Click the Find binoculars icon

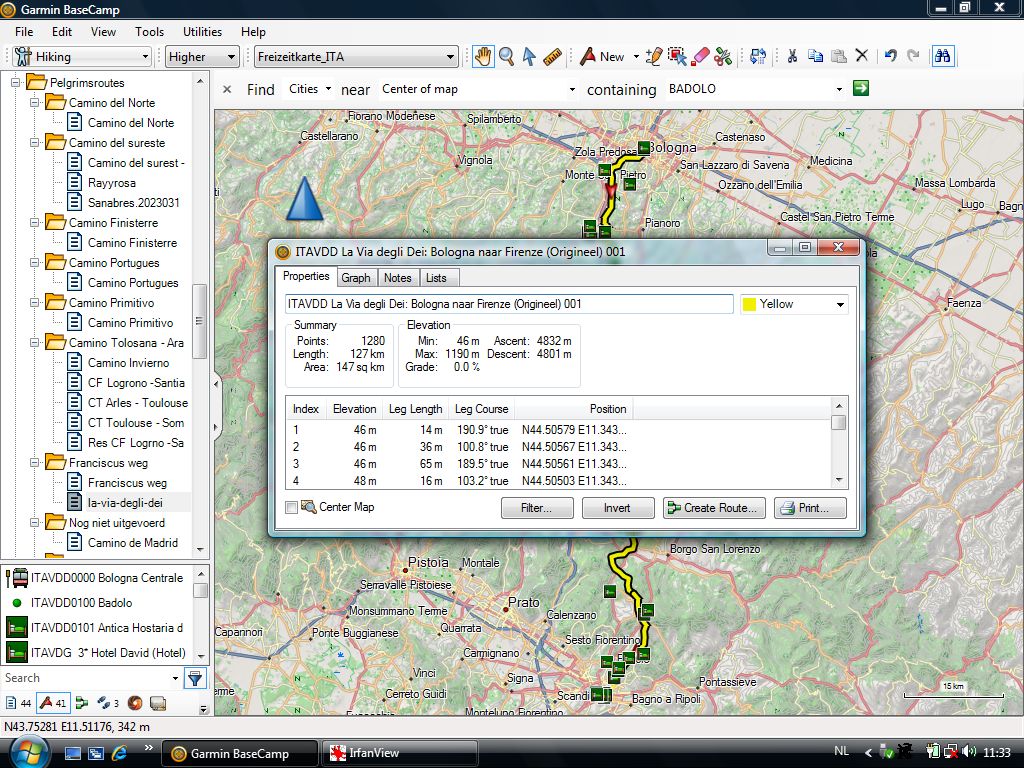tap(942, 57)
